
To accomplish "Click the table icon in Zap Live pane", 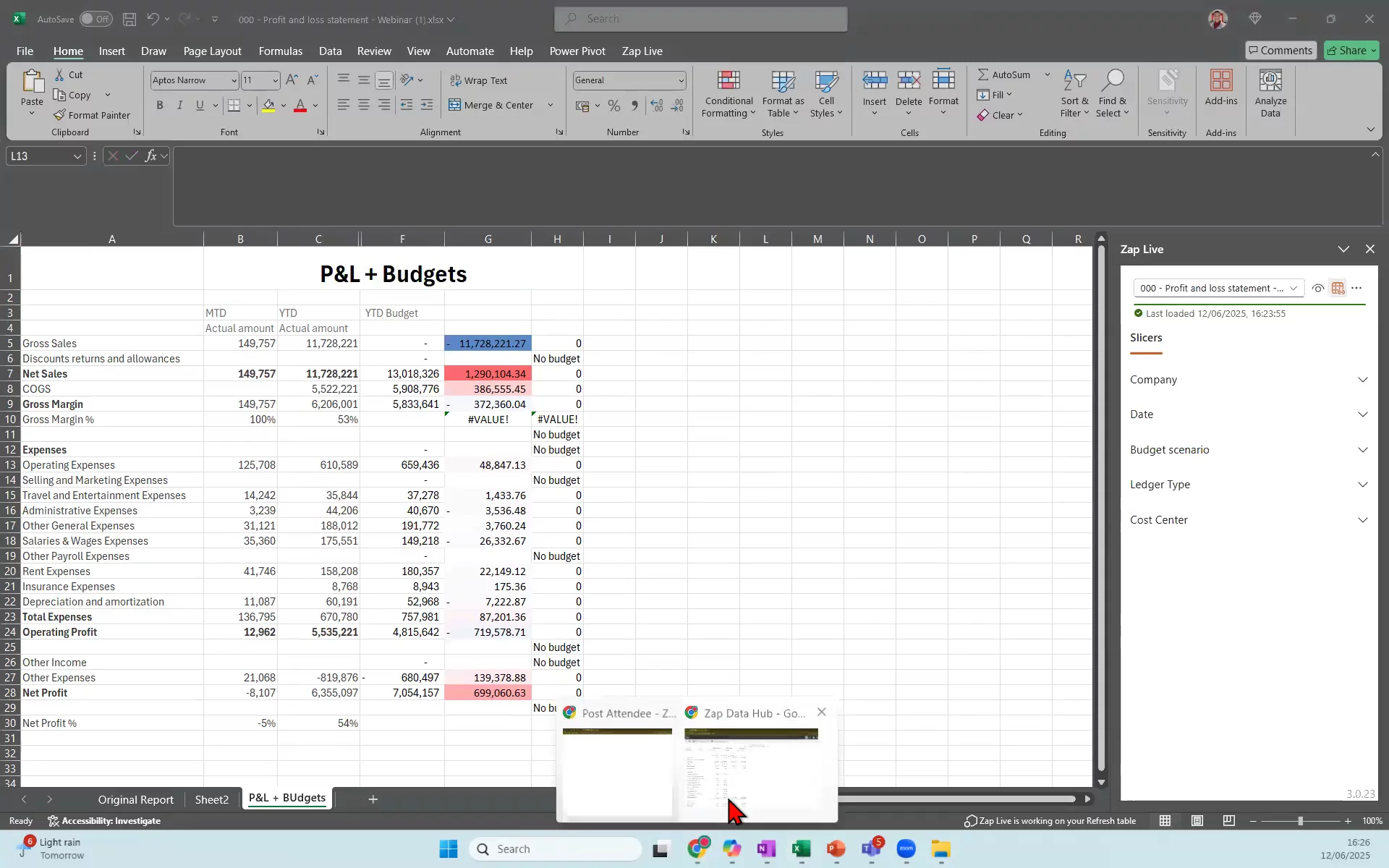I will 1338,288.
